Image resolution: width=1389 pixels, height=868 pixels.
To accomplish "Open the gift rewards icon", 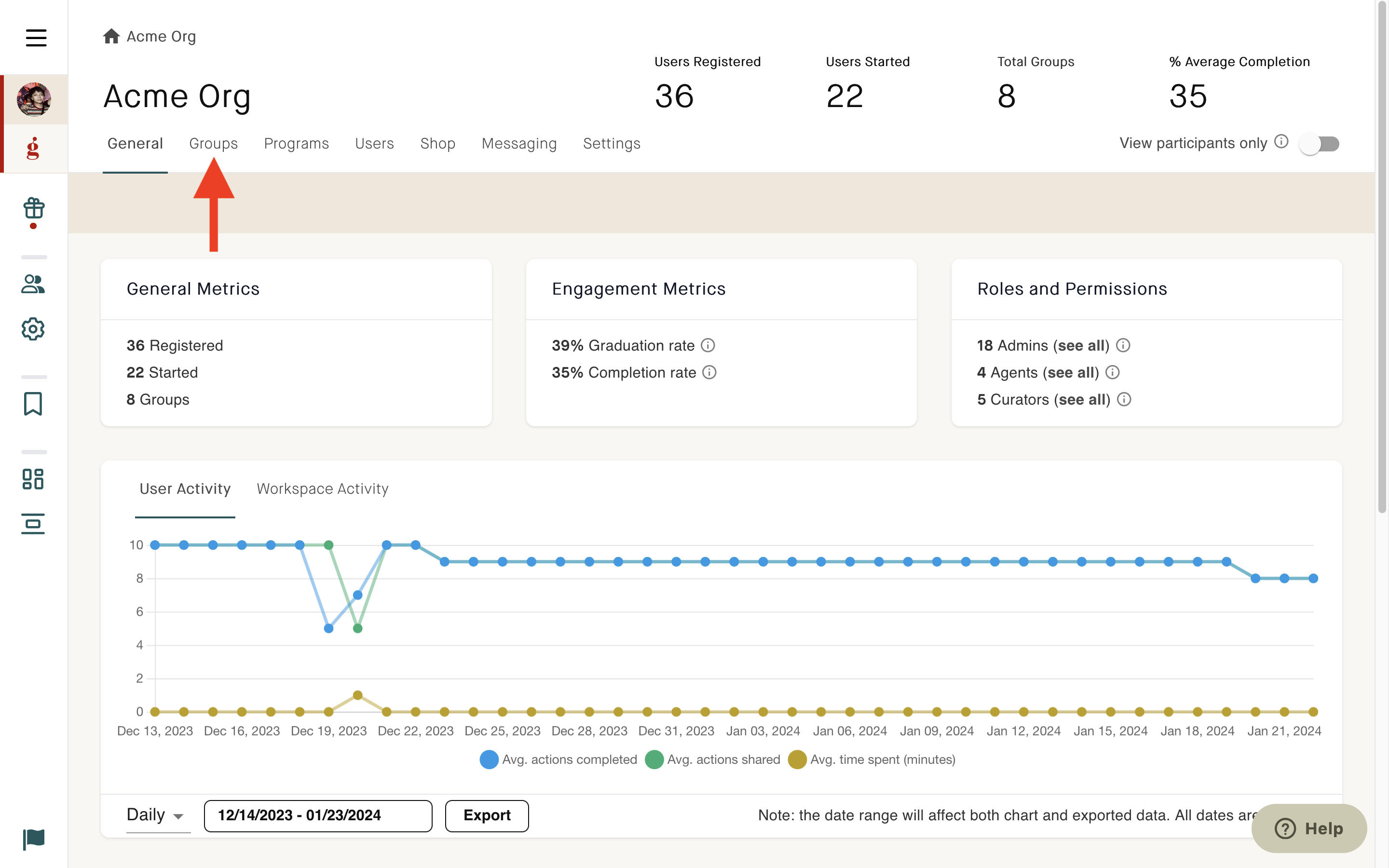I will coord(34,209).
